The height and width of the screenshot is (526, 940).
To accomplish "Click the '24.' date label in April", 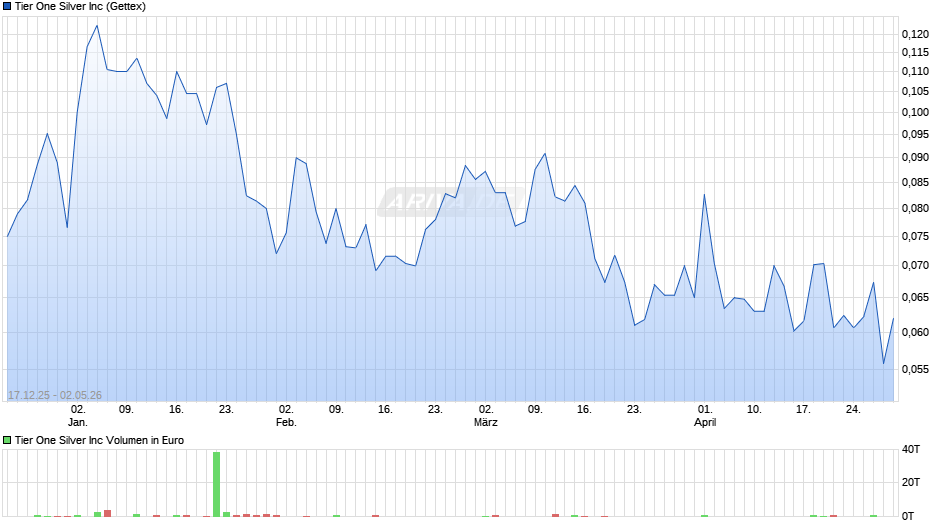I will (x=852, y=410).
